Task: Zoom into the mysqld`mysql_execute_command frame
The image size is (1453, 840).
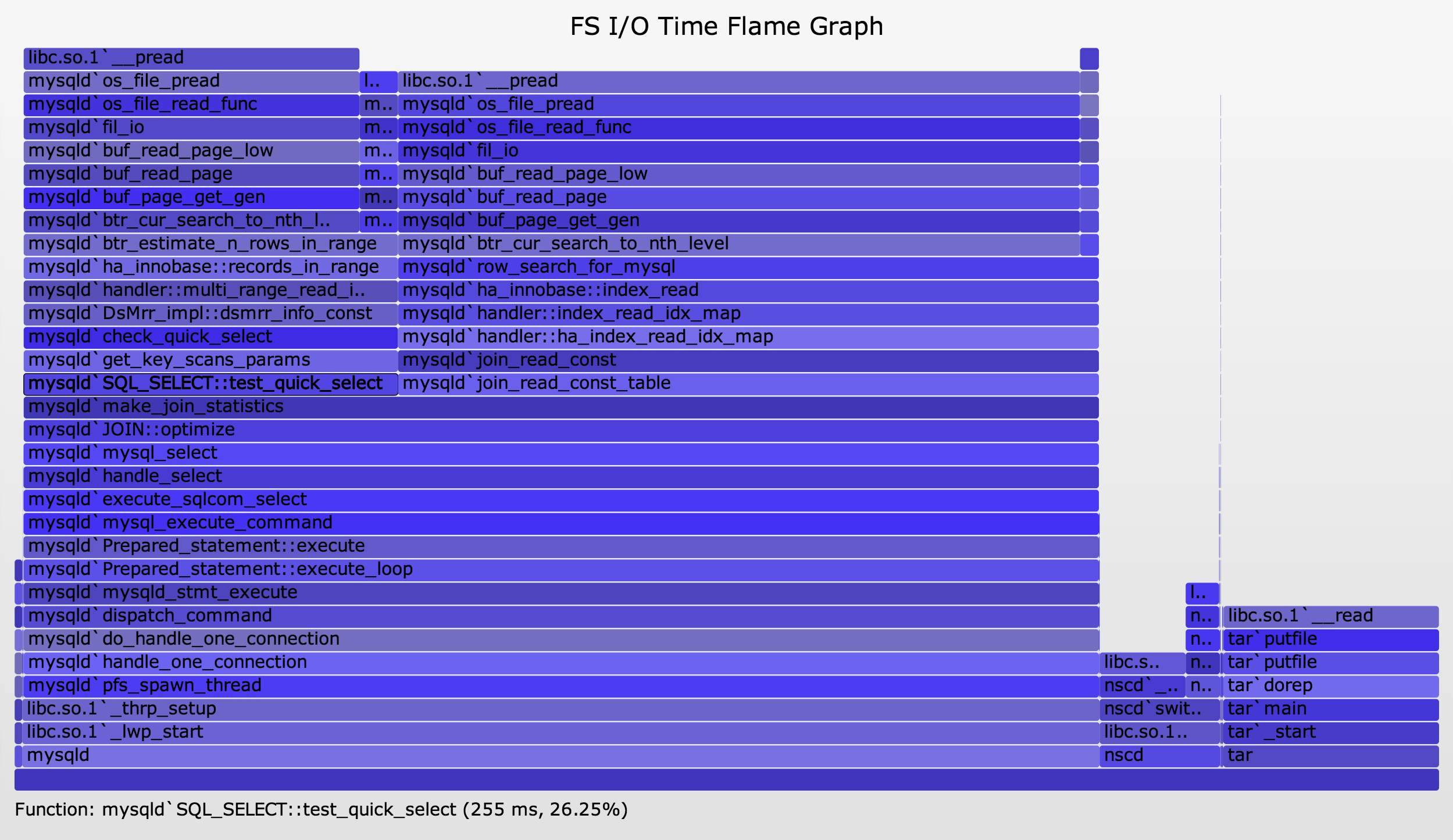Action: click(561, 524)
